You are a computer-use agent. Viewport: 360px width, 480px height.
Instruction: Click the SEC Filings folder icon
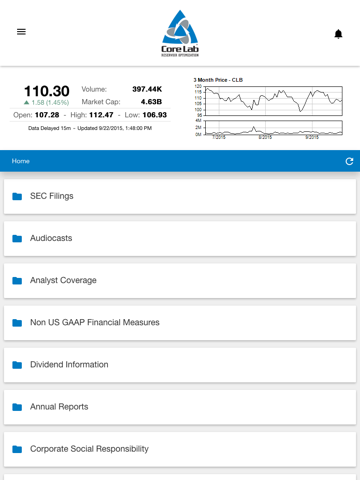pyautogui.click(x=17, y=196)
